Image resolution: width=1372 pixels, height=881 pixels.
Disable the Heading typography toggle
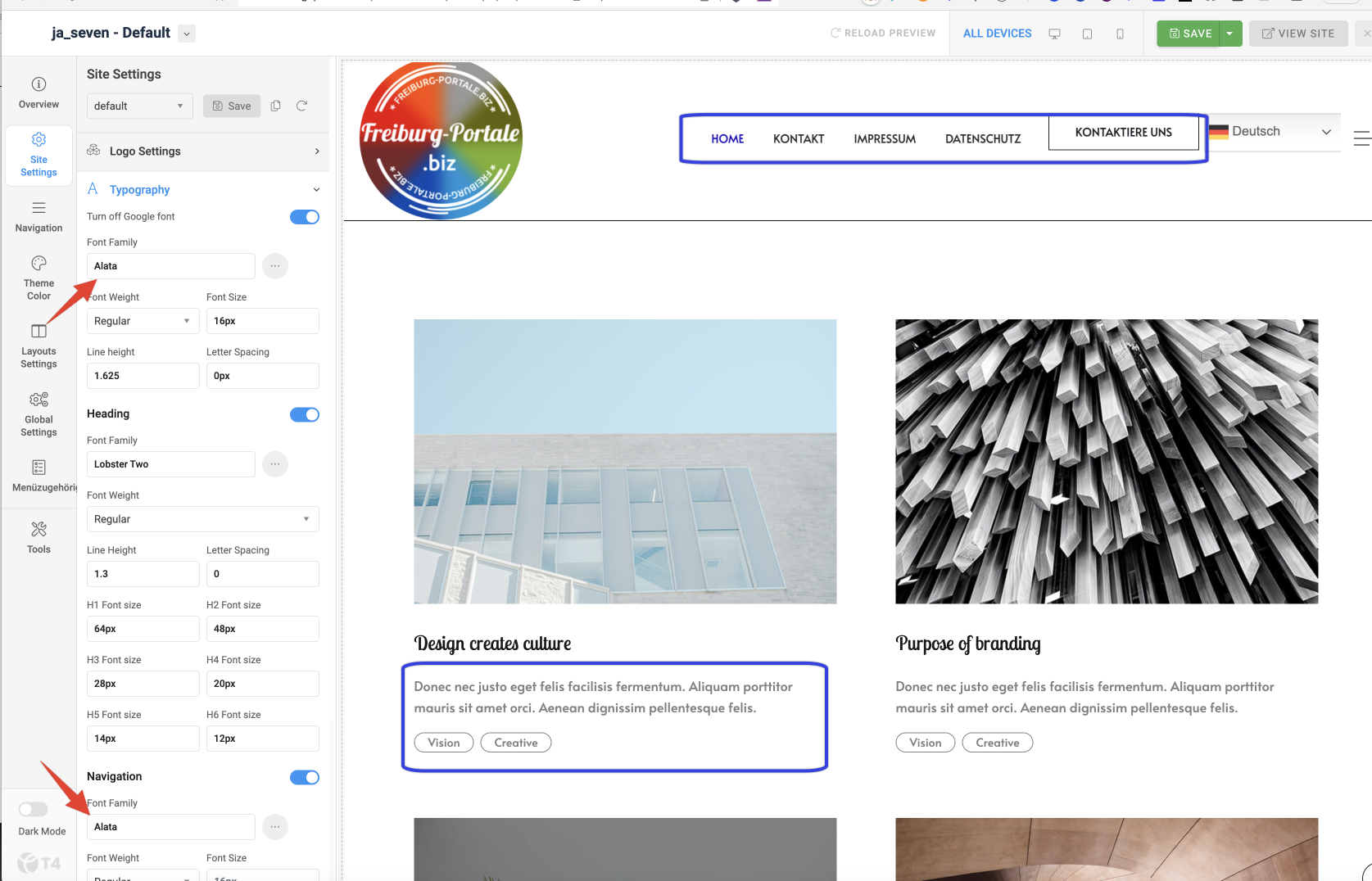[x=304, y=414]
